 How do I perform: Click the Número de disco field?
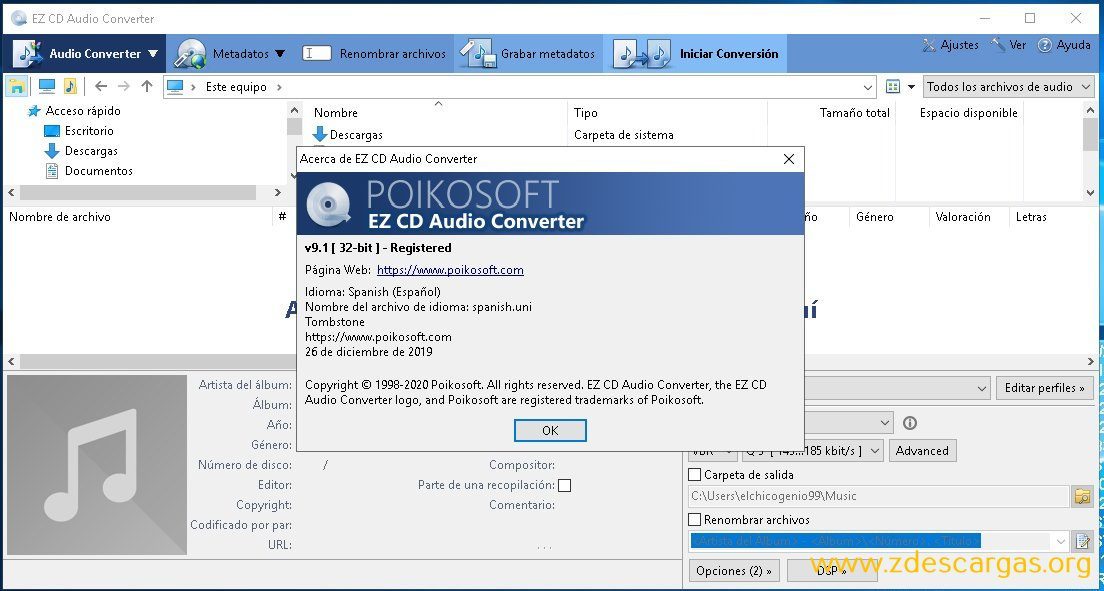point(325,465)
